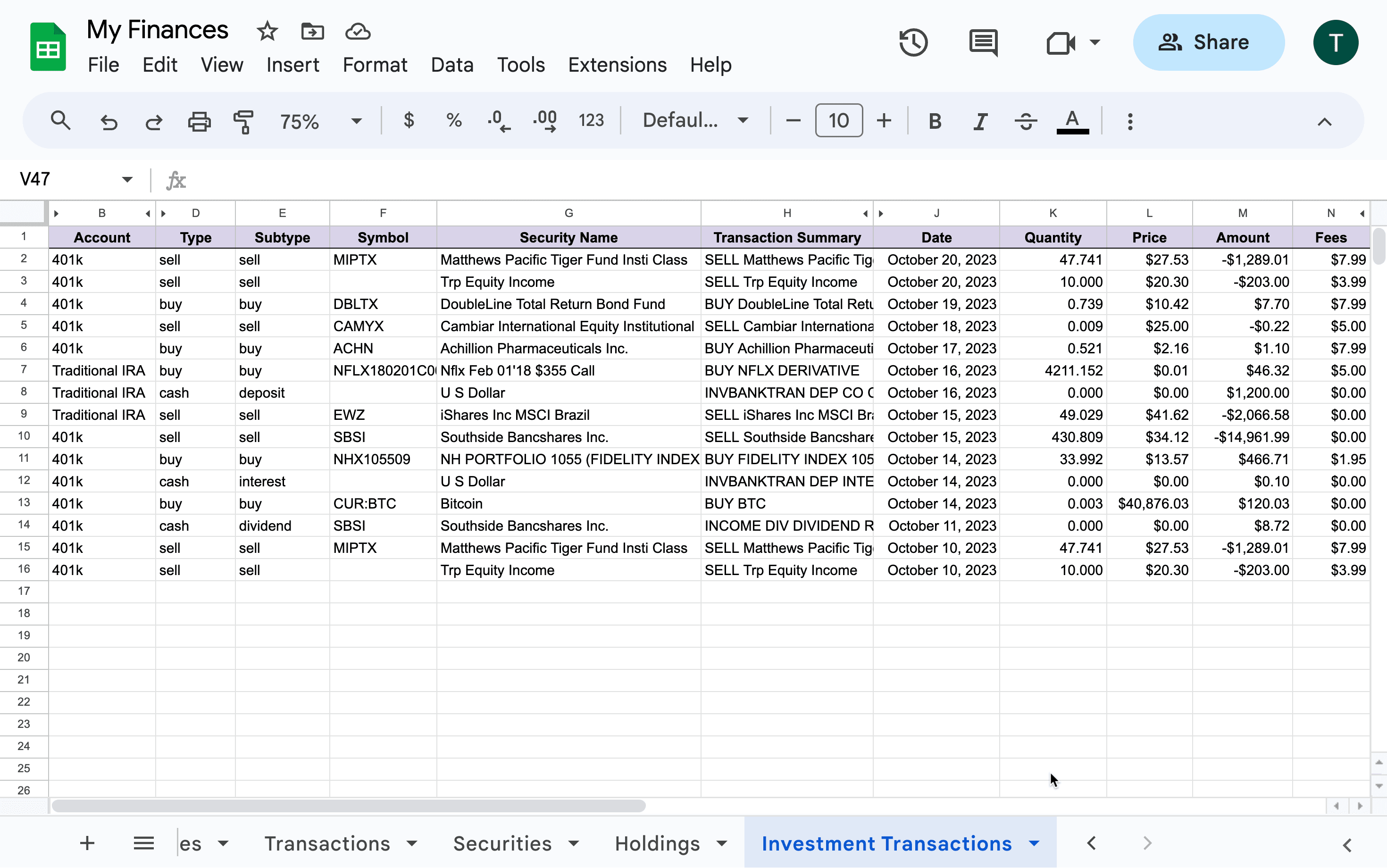Open the text color picker
Screen dimensions: 1387x868
pyautogui.click(x=1071, y=121)
